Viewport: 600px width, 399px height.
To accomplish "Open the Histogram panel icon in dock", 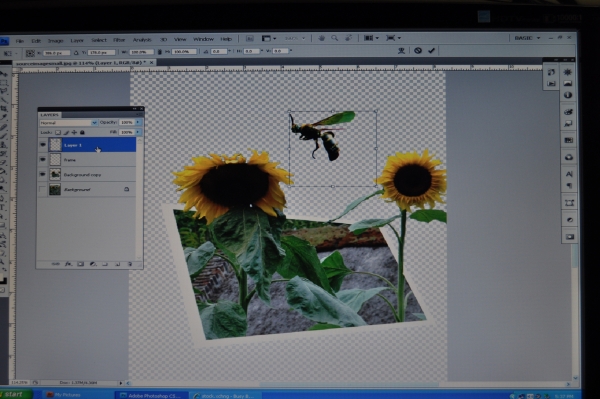I will [x=568, y=83].
